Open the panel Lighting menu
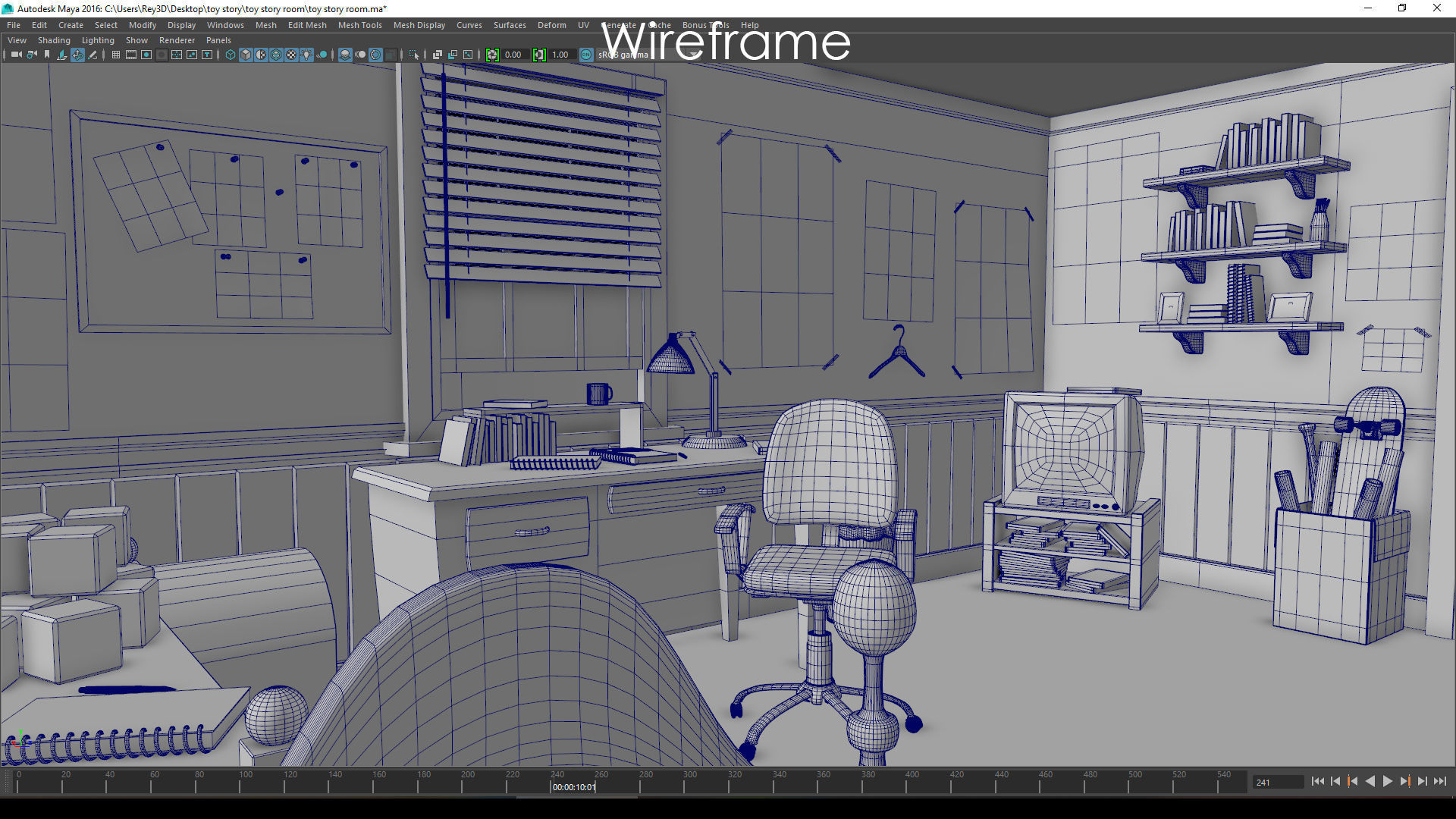 tap(98, 40)
